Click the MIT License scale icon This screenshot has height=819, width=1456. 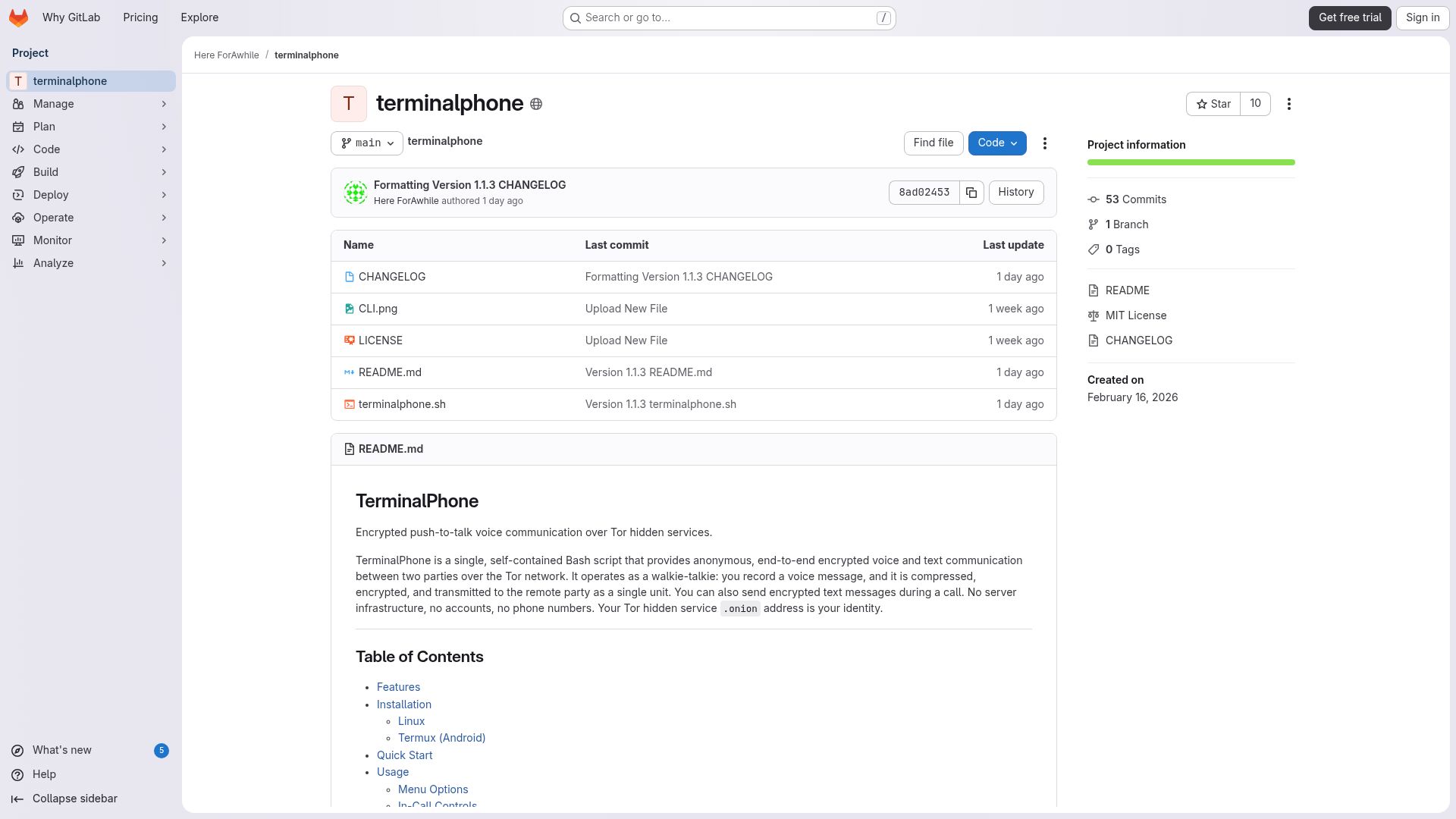click(1094, 315)
